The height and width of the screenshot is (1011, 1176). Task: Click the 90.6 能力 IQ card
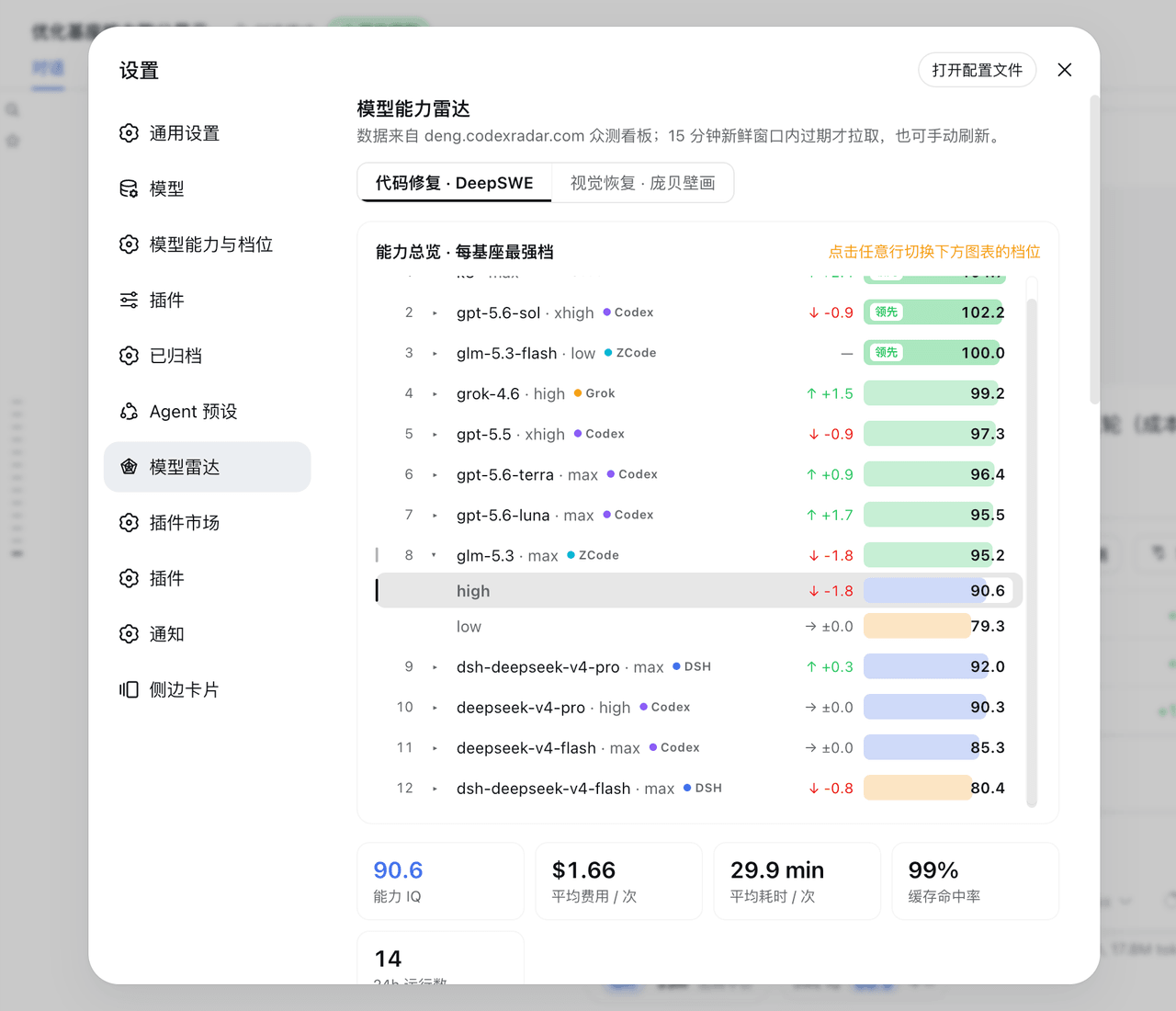pyautogui.click(x=441, y=881)
